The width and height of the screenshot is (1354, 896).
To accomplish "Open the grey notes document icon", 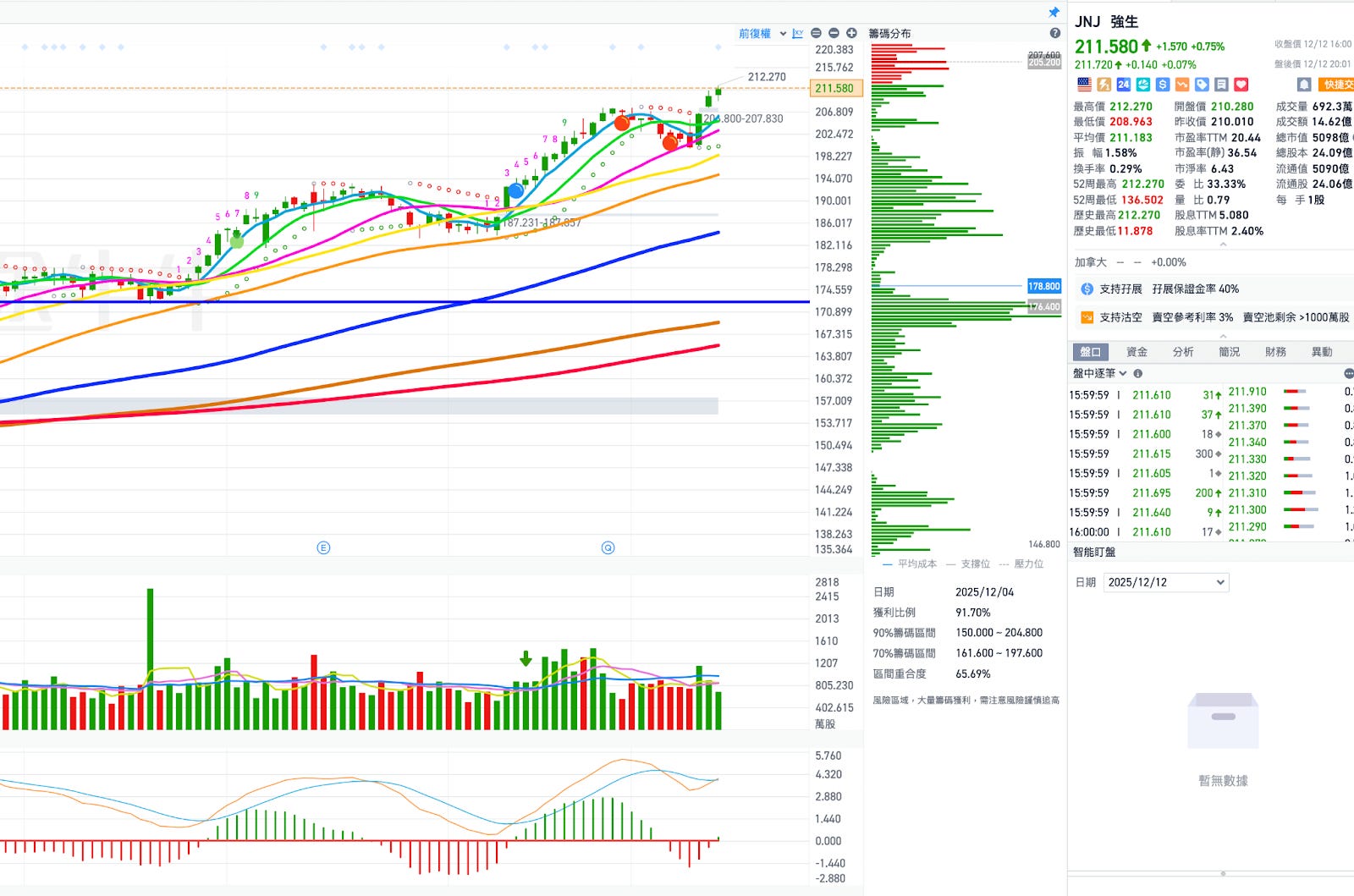I will coord(1221,85).
